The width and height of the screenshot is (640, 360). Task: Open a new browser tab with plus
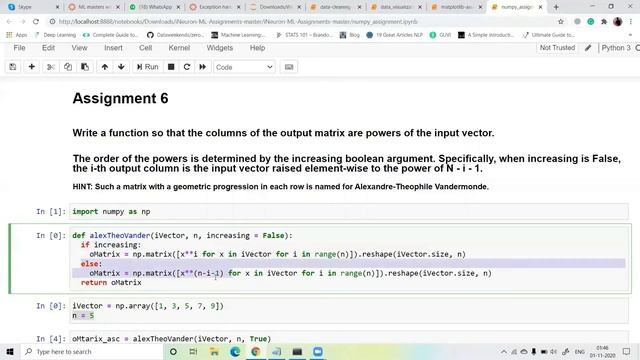556,7
